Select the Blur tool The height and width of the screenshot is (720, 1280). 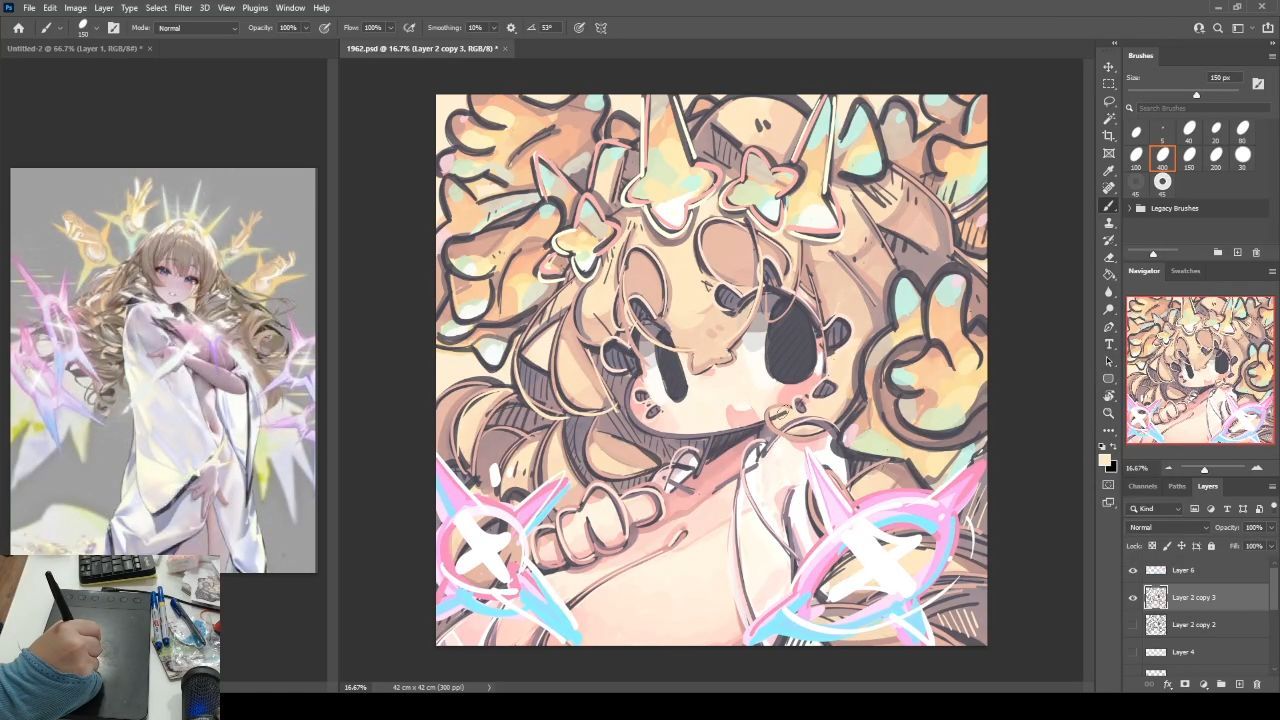(1108, 292)
